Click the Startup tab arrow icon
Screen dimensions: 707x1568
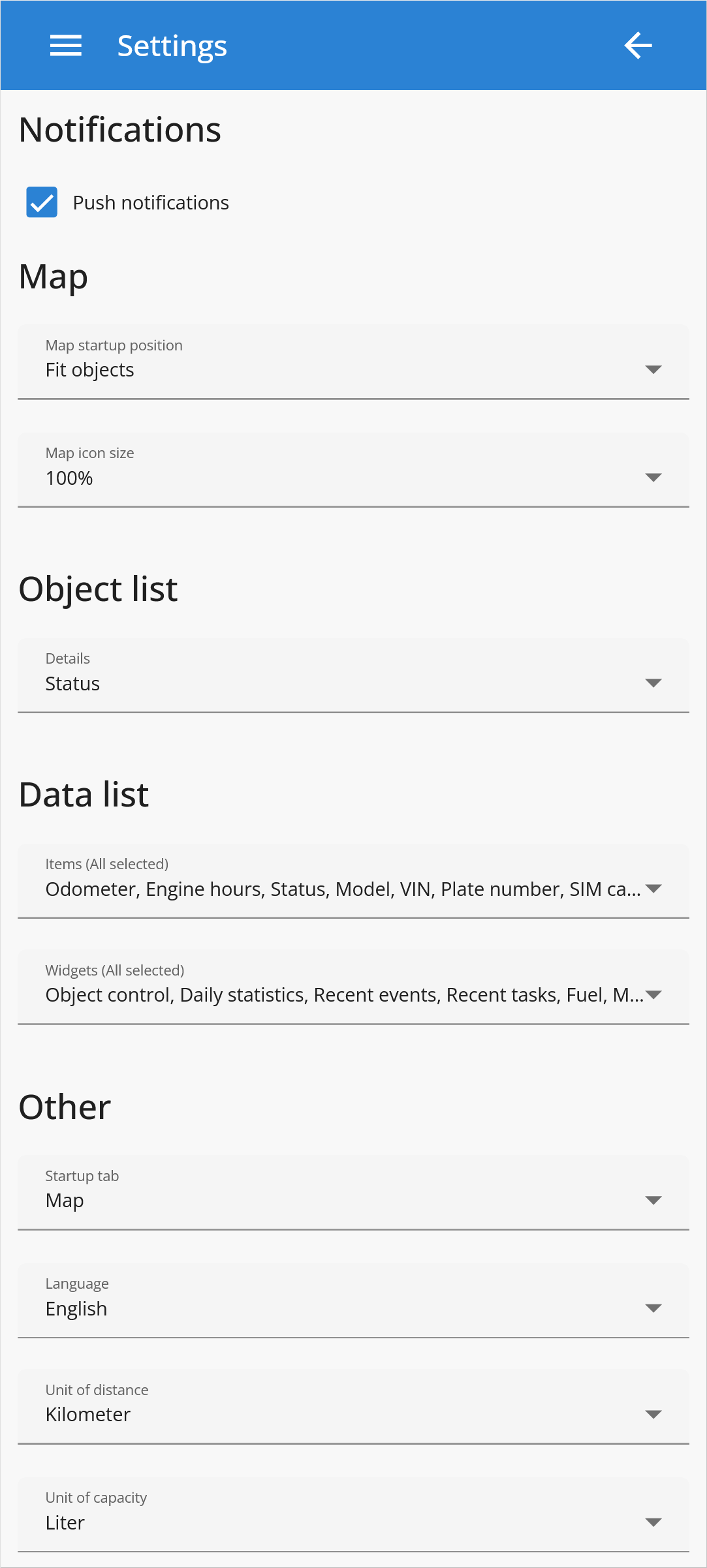pyautogui.click(x=653, y=1201)
